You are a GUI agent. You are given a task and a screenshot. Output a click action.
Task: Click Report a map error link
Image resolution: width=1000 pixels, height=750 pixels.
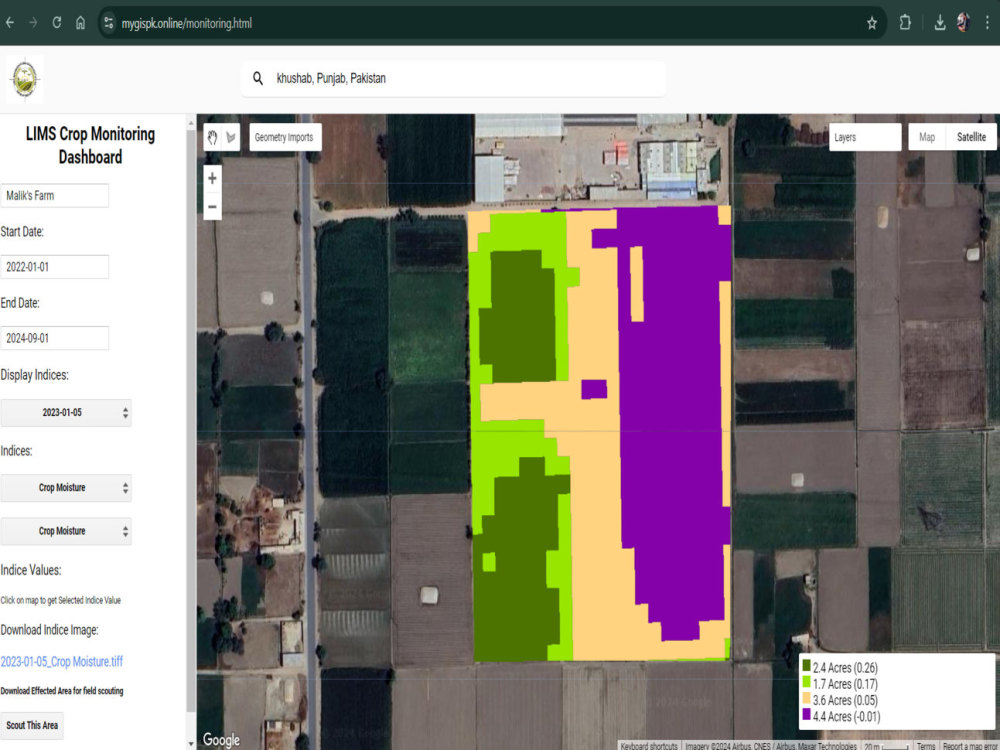tap(969, 746)
